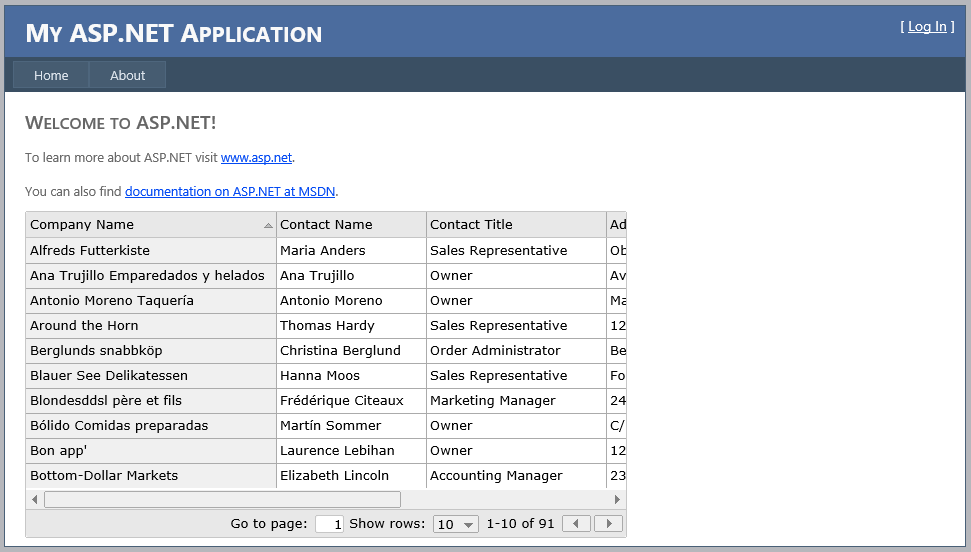Click the Christina Berglund contact cell

(x=351, y=351)
